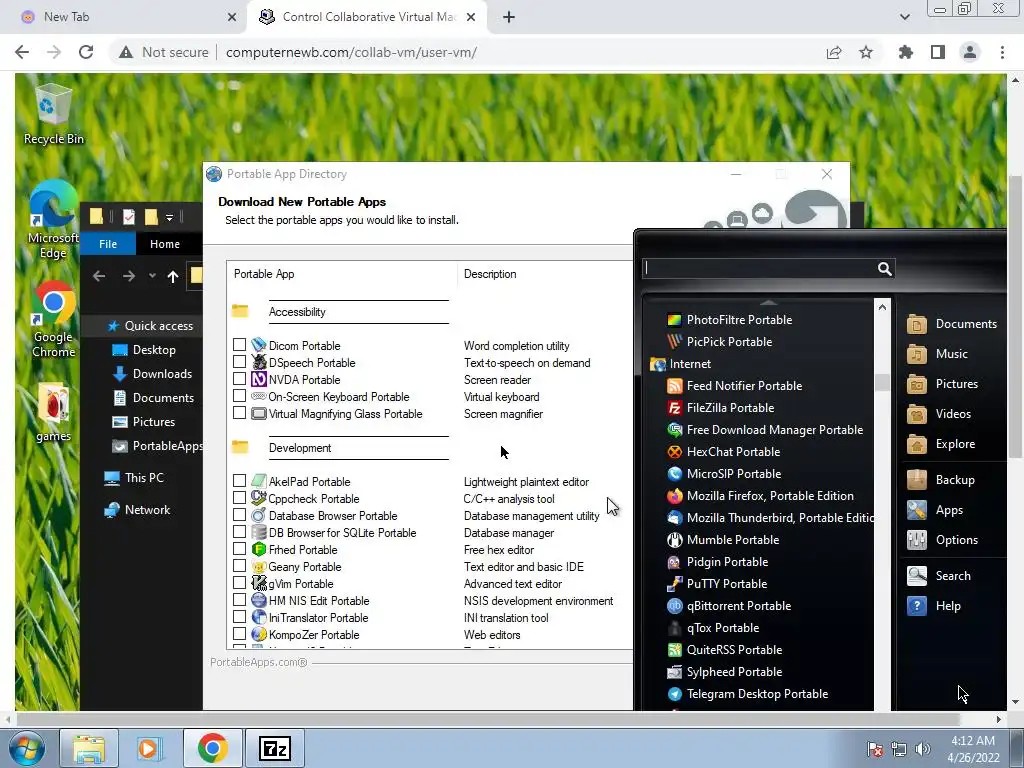Open Backup in PortableApps menu
This screenshot has width=1024, height=768.
pos(941,480)
